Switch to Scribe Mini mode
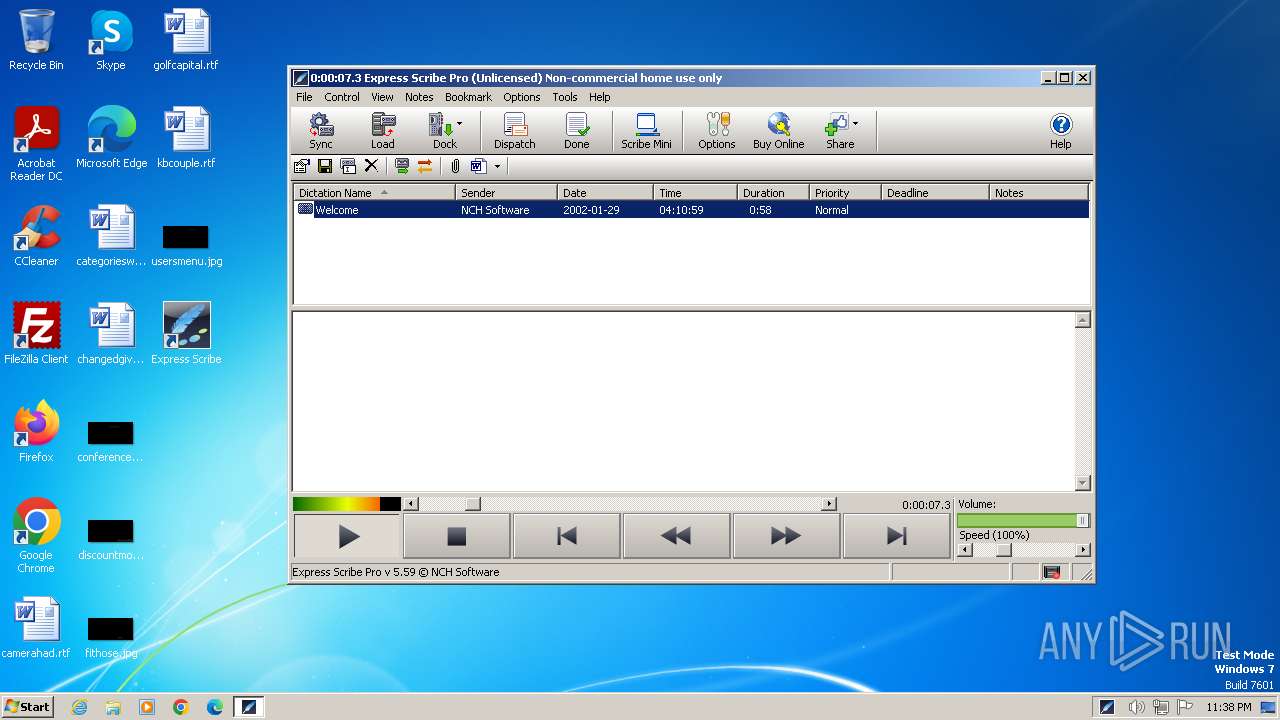The image size is (1280, 720). click(x=646, y=131)
